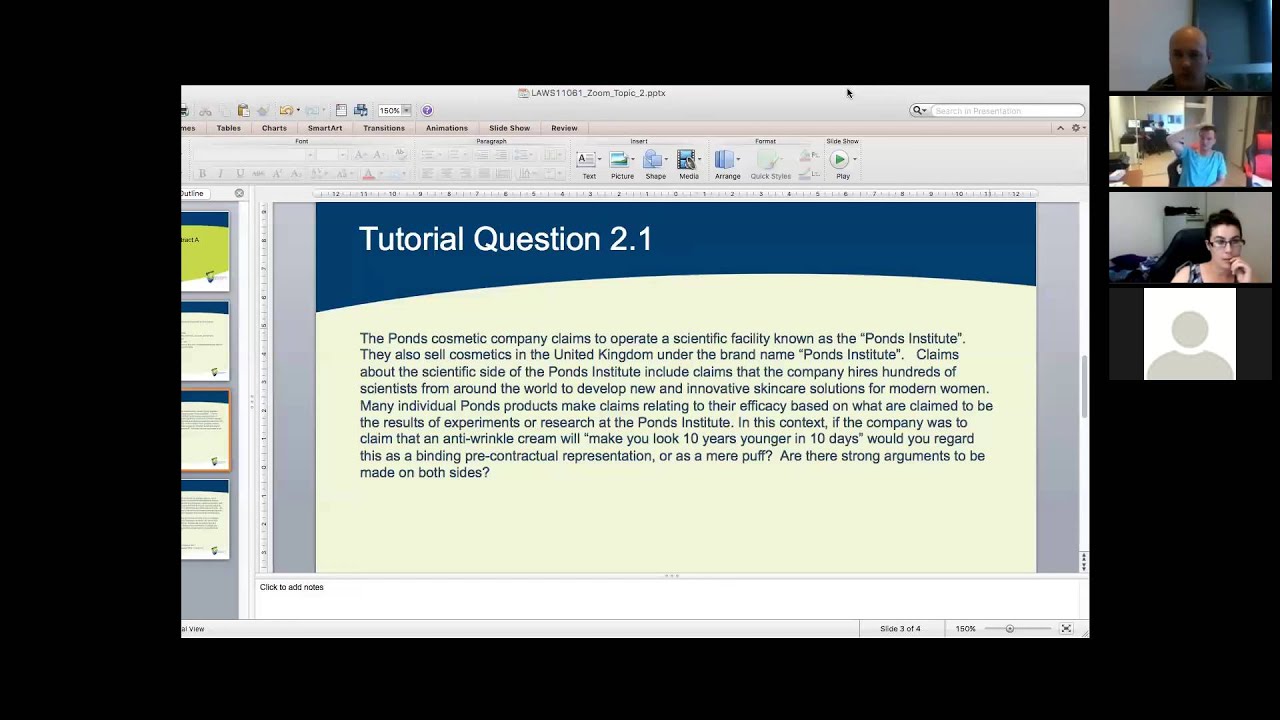Close the Outline pane with X
The image size is (1280, 720).
(x=239, y=193)
